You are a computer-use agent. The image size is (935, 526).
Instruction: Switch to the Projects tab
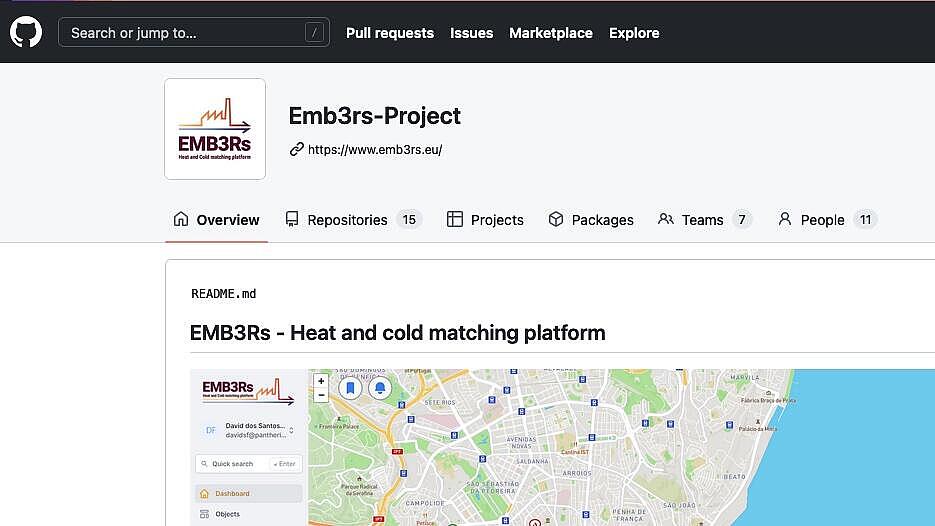click(485, 220)
